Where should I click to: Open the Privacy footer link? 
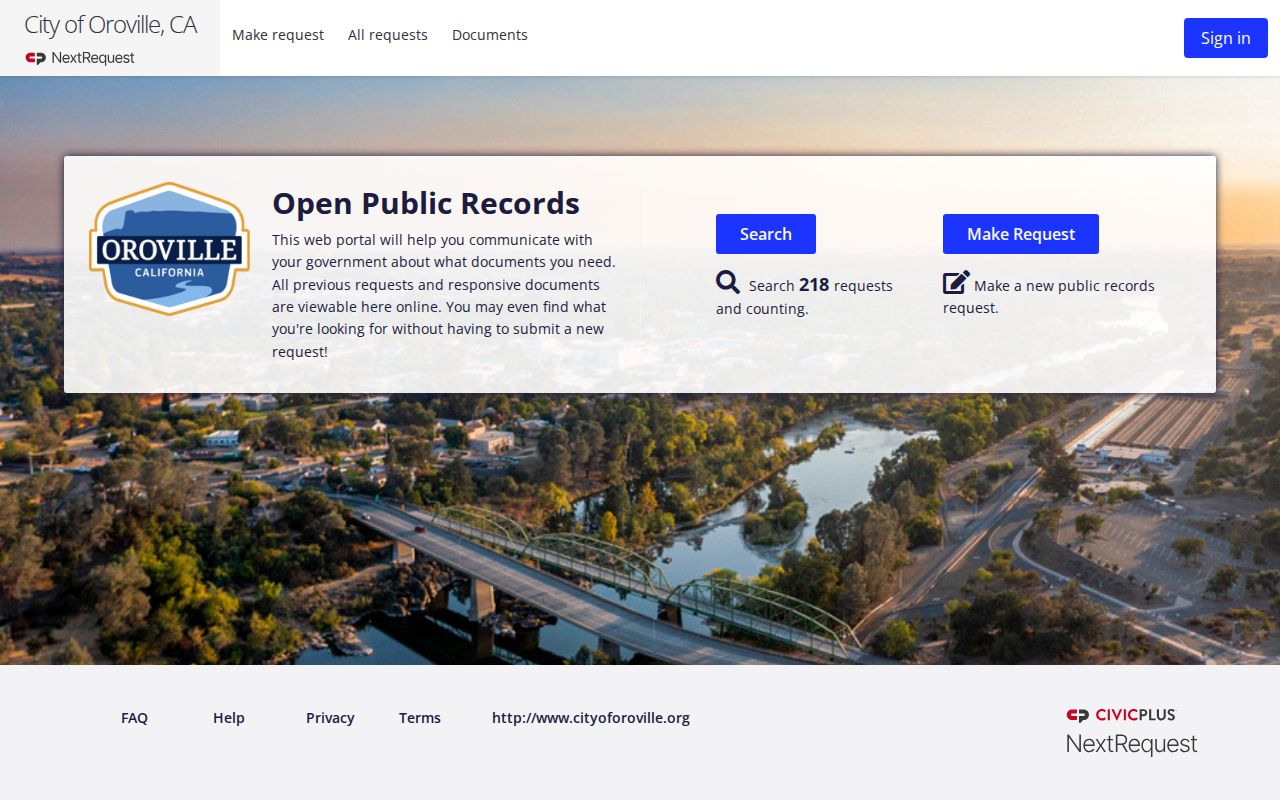coord(330,718)
